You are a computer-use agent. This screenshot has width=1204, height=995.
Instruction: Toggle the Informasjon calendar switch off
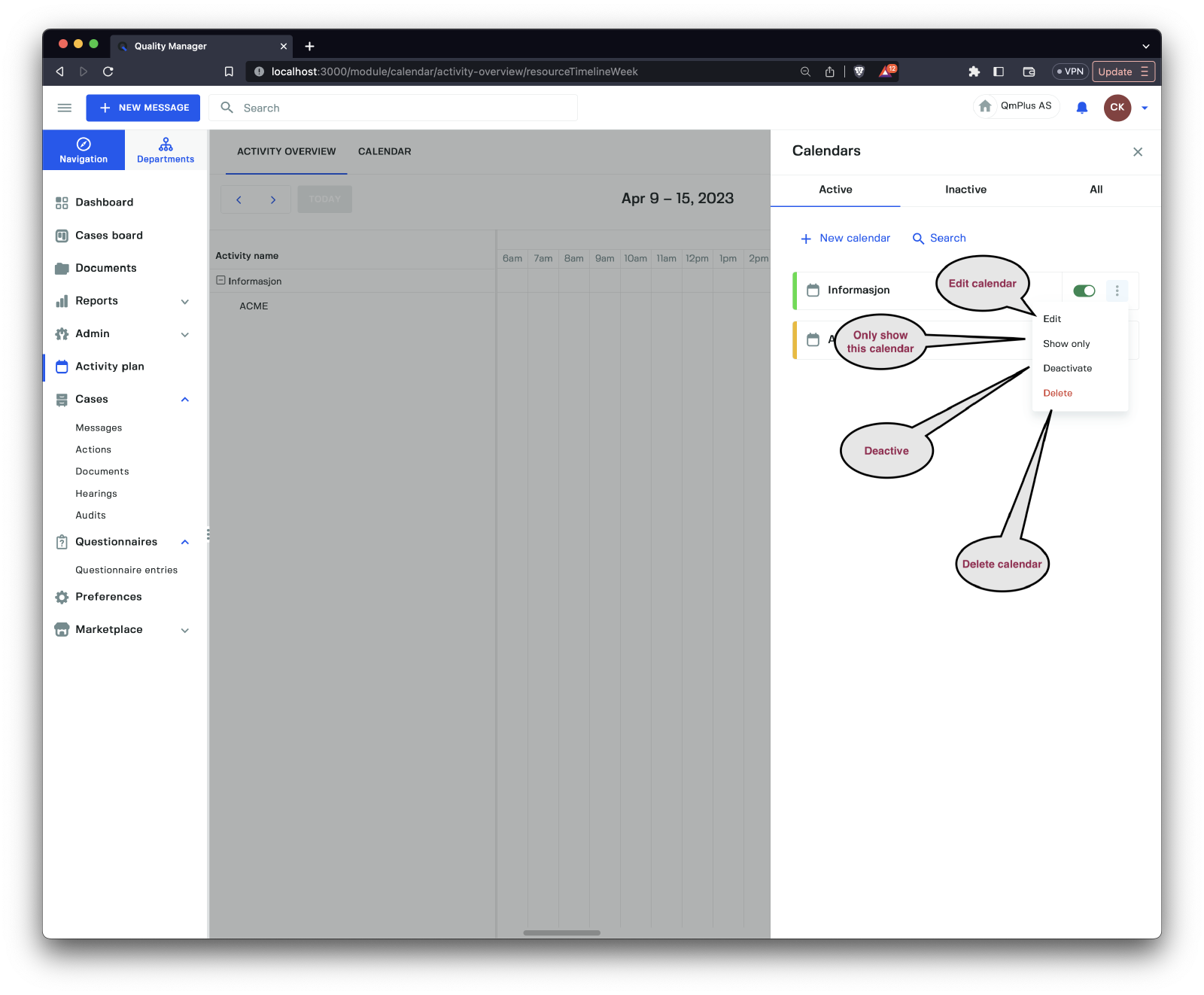tap(1084, 291)
